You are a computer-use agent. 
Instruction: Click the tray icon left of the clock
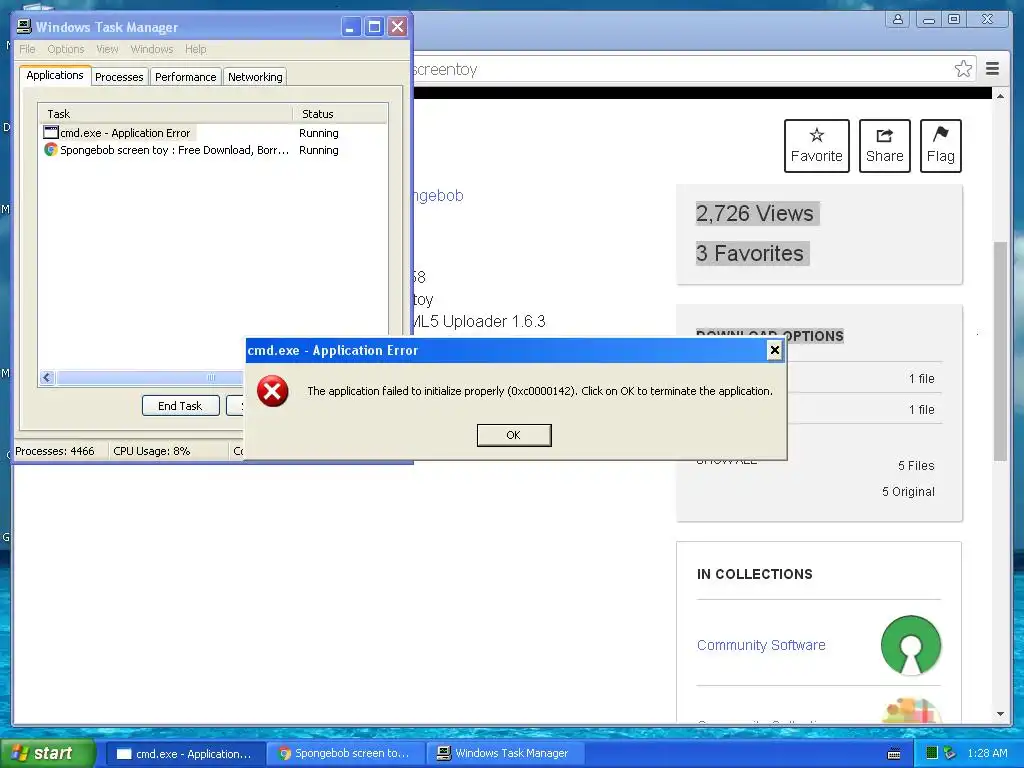pyautogui.click(x=950, y=753)
